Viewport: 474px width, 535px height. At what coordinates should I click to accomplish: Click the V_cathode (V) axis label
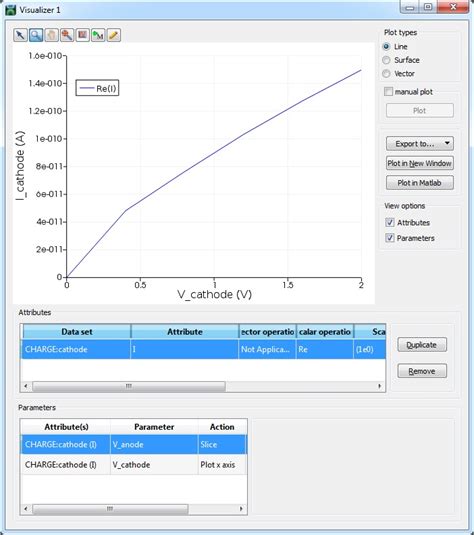(214, 294)
